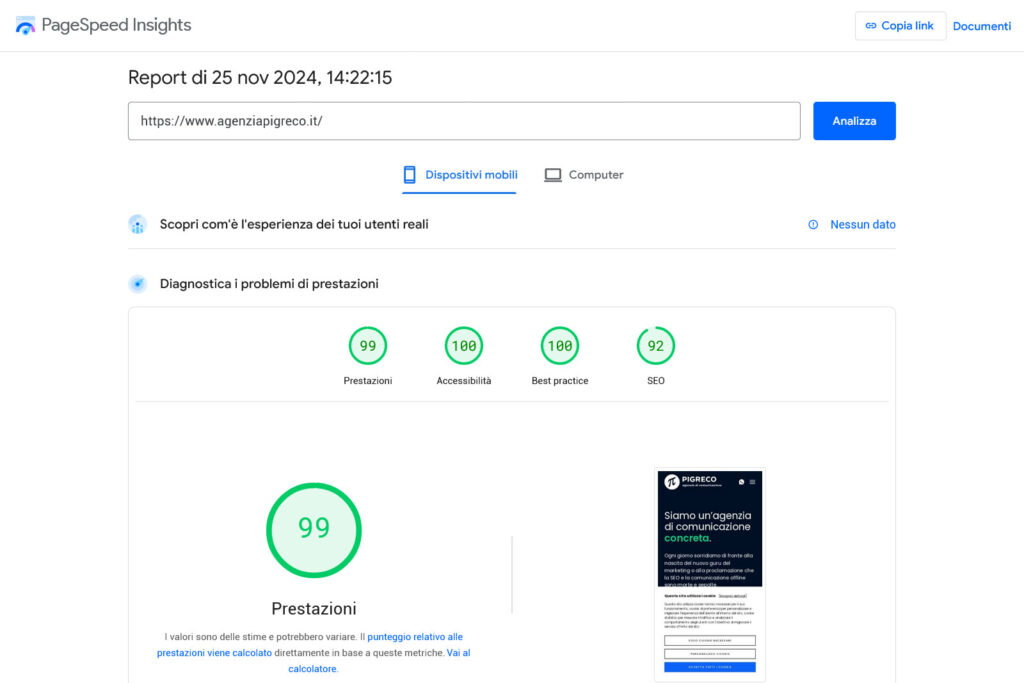1024x683 pixels.
Task: Select the Prestazioni 99 score gauge
Action: [368, 345]
